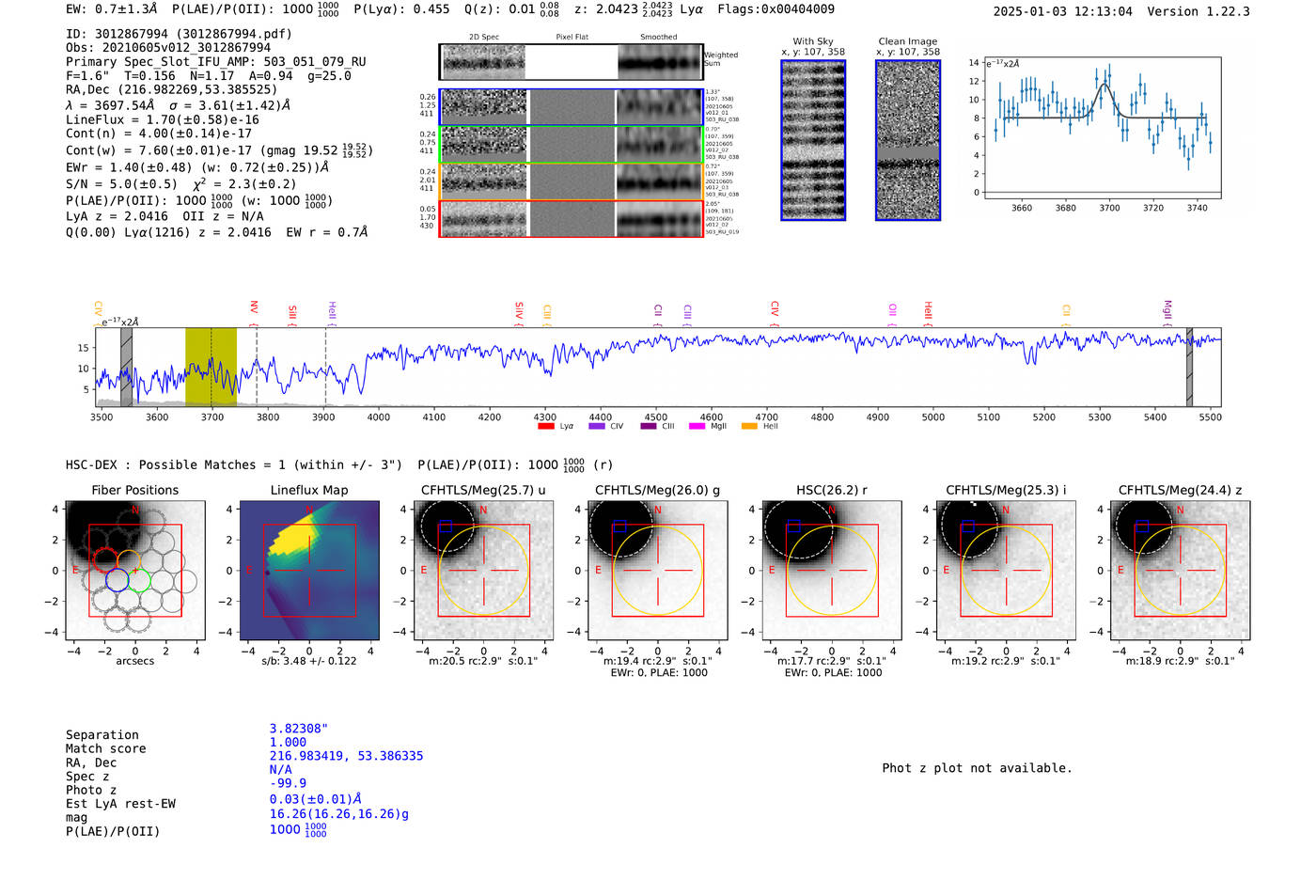1316x896 pixels.
Task: Click the s/b: 3.48 +/- 0.122 caption
Action: (309, 661)
